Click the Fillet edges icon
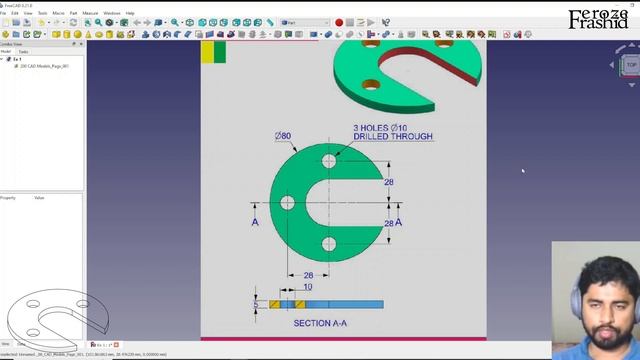 (x=178, y=35)
